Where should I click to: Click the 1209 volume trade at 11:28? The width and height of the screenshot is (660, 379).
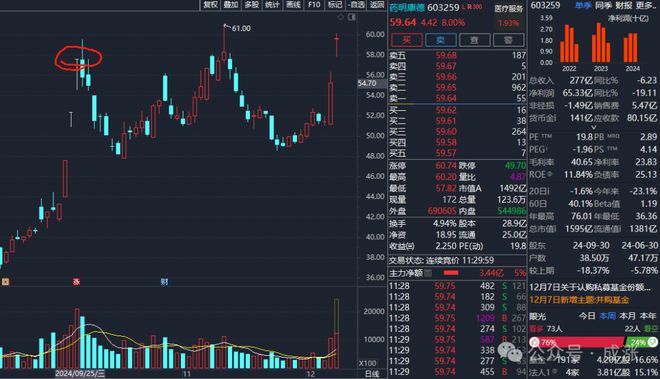(x=485, y=318)
